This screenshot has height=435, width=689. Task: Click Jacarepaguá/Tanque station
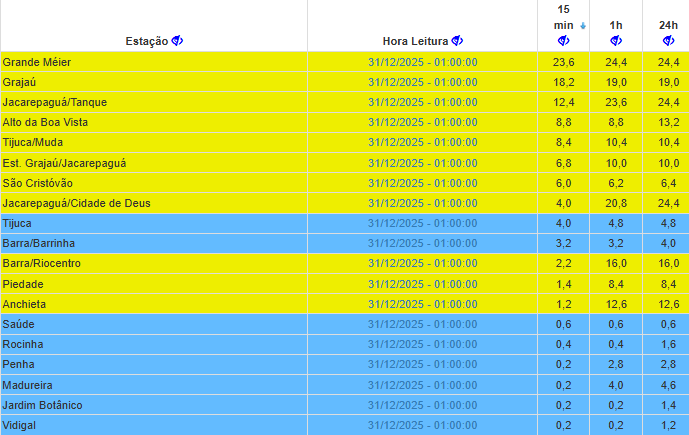[54, 102]
